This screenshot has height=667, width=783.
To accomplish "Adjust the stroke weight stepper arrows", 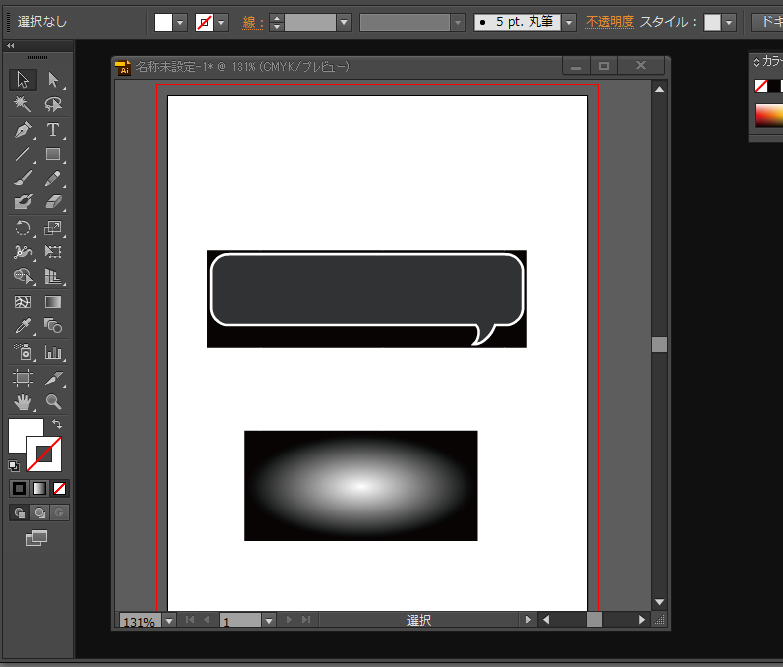I will pos(277,22).
